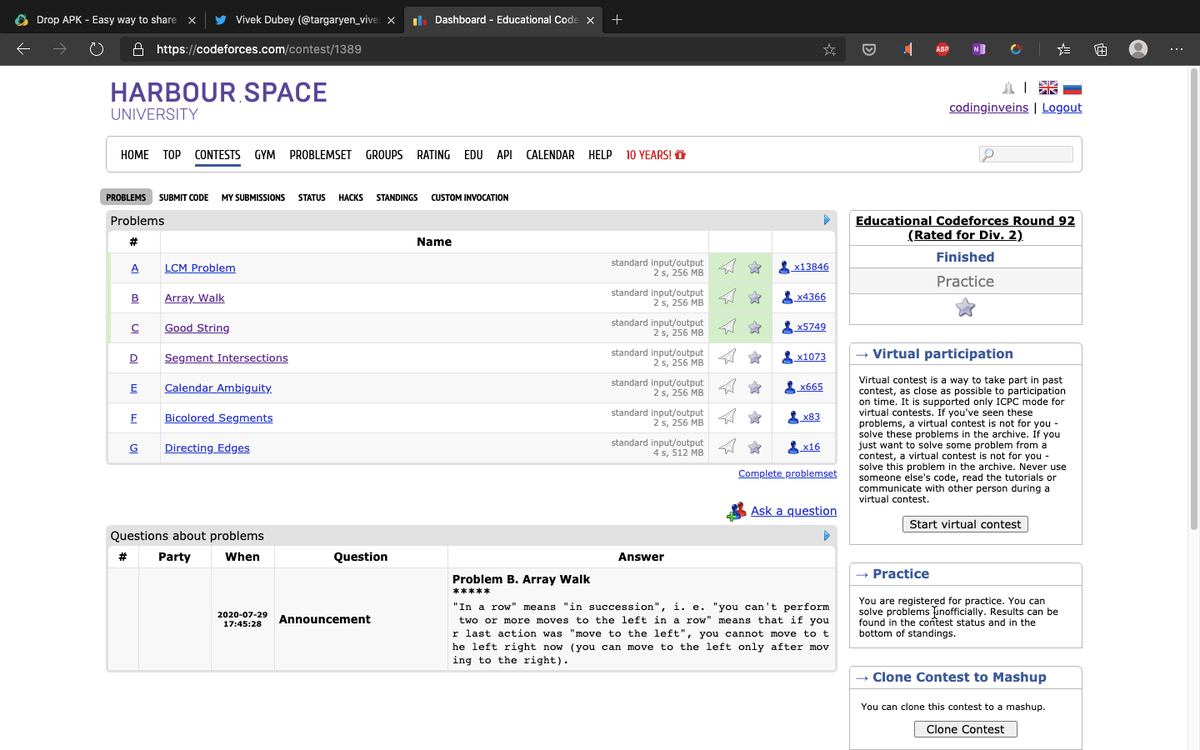Open the 10 YEARS! menu link
This screenshot has width=1200, height=750.
click(656, 155)
